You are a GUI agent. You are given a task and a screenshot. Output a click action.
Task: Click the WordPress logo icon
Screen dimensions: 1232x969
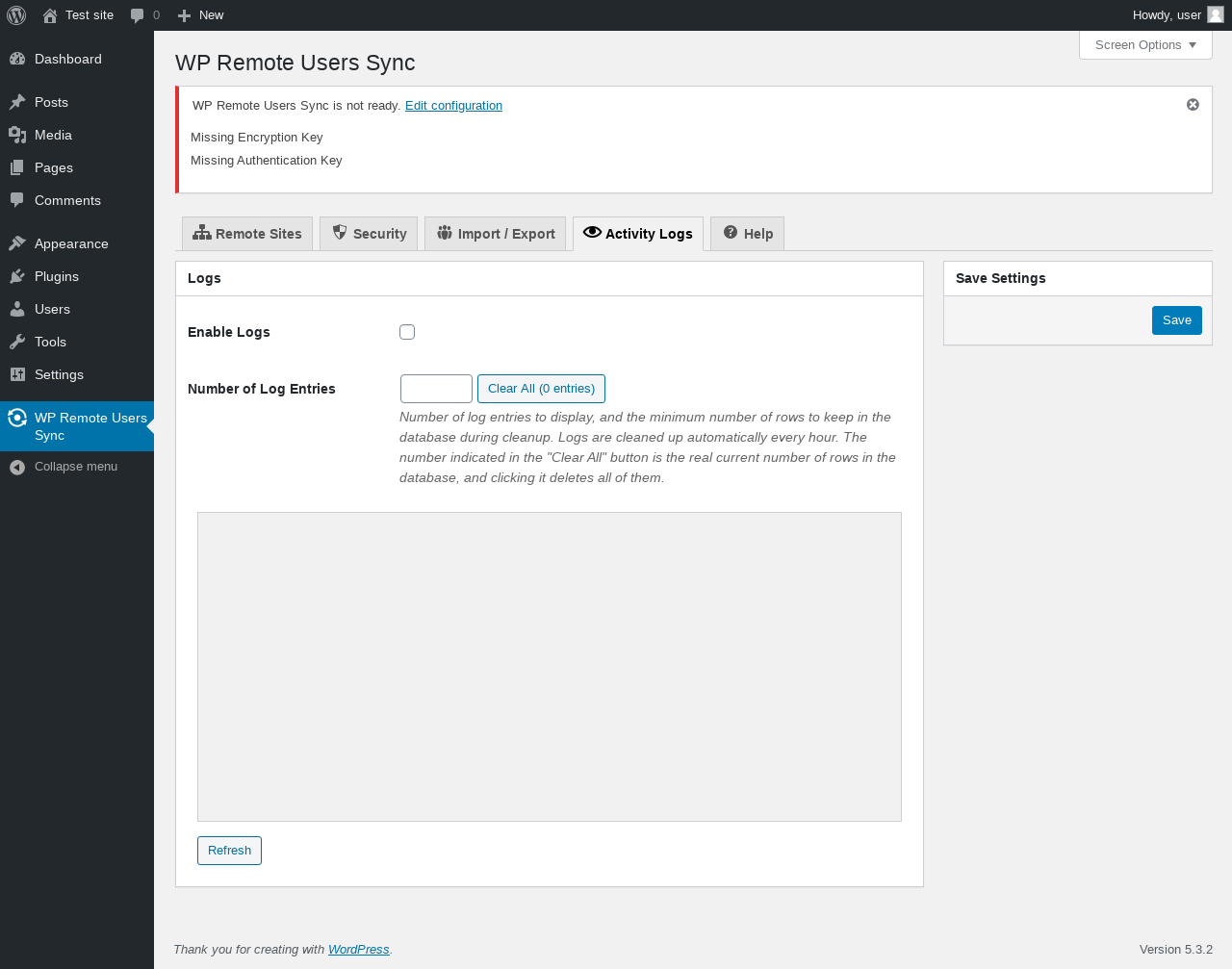coord(16,15)
